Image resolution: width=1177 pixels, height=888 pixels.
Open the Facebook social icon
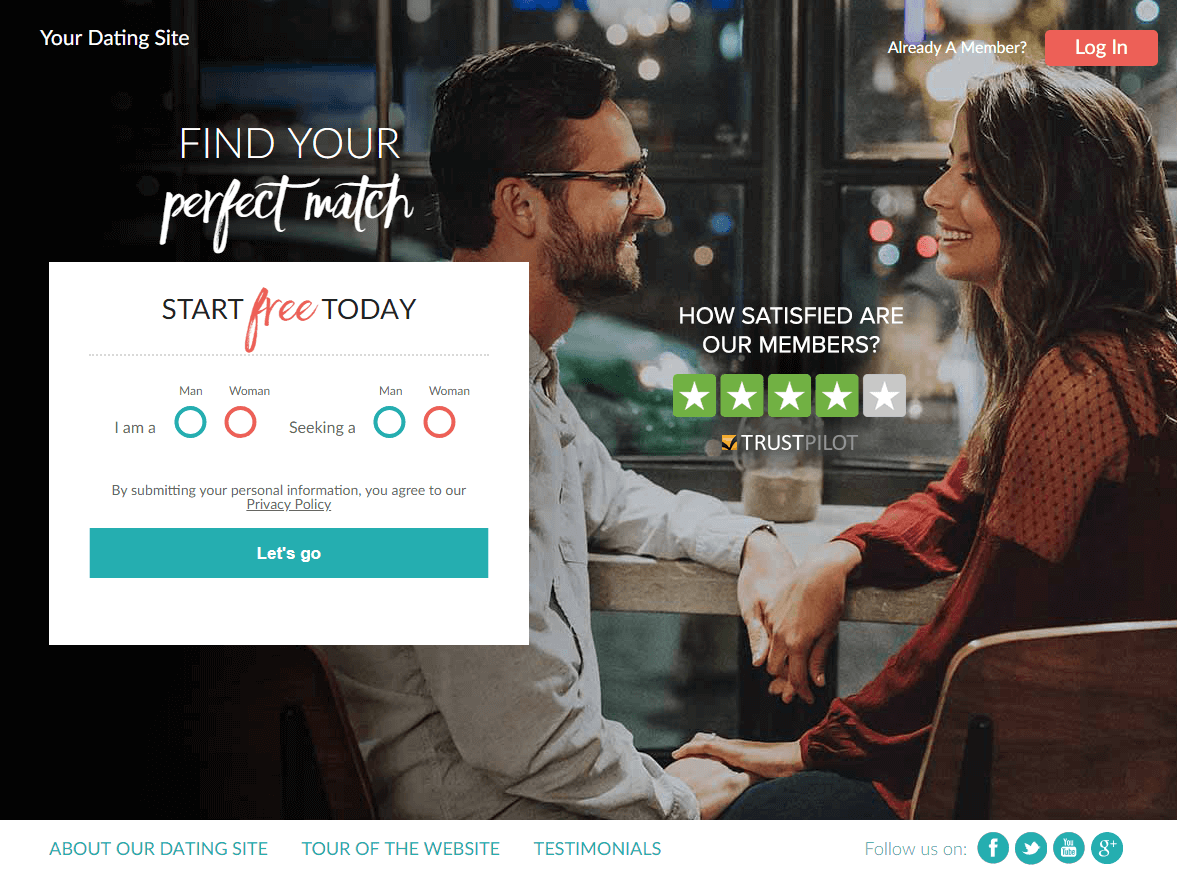point(993,848)
